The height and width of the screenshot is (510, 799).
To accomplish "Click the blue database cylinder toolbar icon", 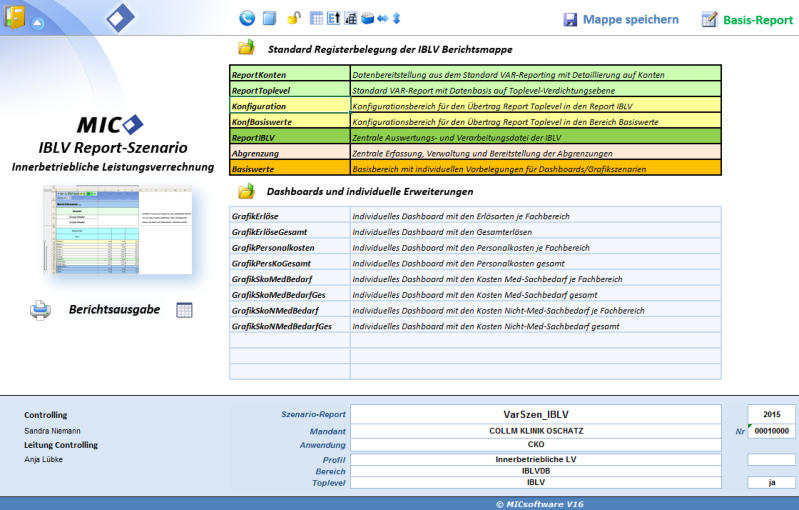I will click(367, 18).
